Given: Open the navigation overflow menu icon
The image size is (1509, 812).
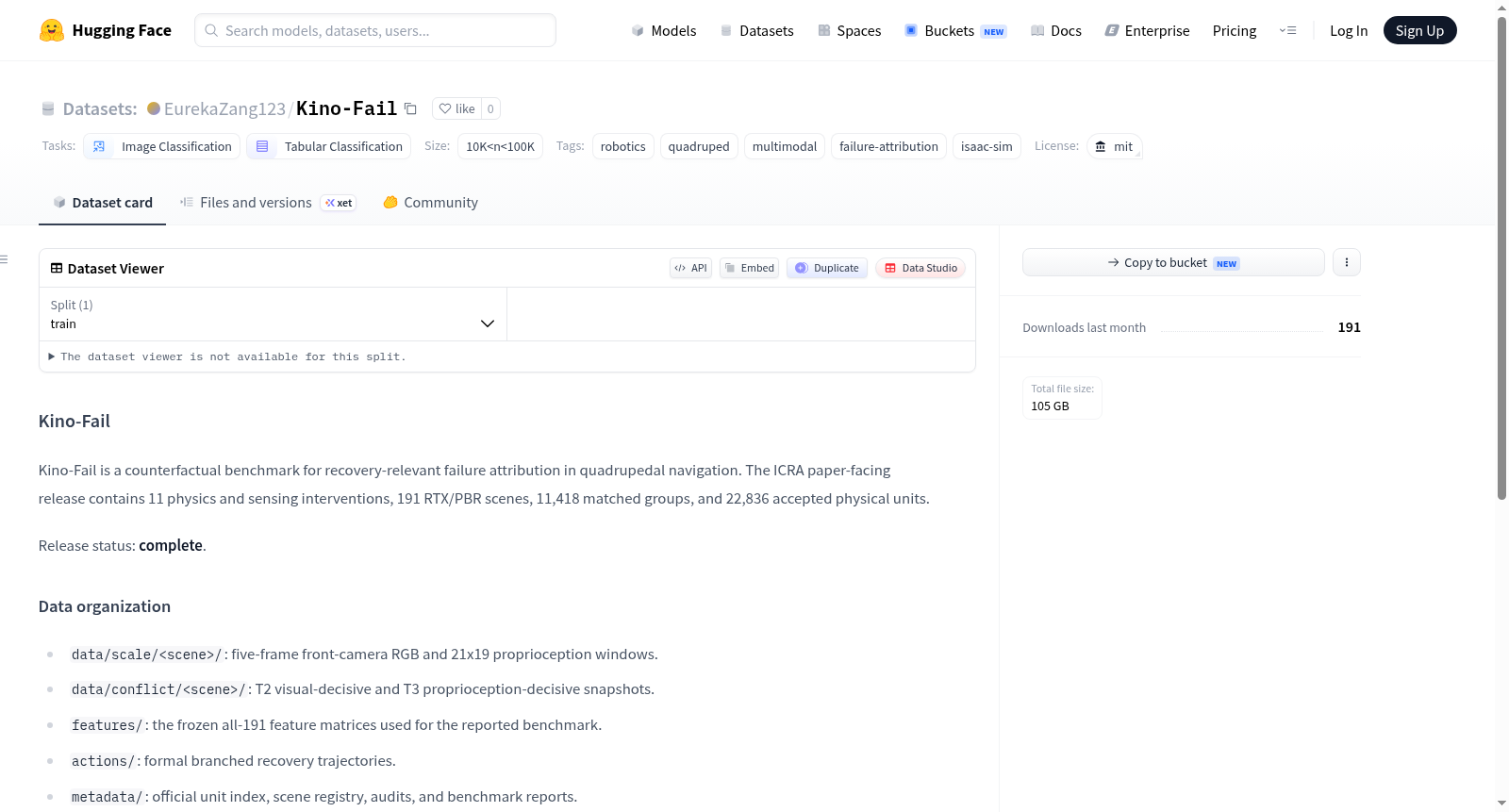Looking at the screenshot, I should pos(1287,30).
